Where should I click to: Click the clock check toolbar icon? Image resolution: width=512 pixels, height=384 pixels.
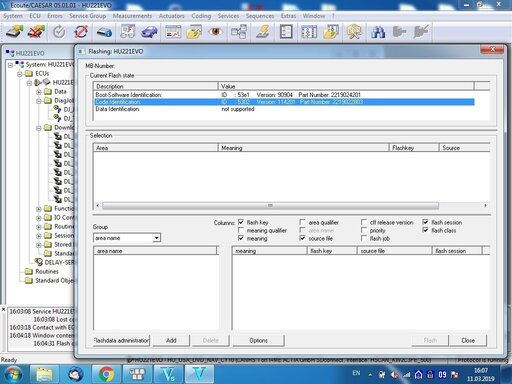59,32
